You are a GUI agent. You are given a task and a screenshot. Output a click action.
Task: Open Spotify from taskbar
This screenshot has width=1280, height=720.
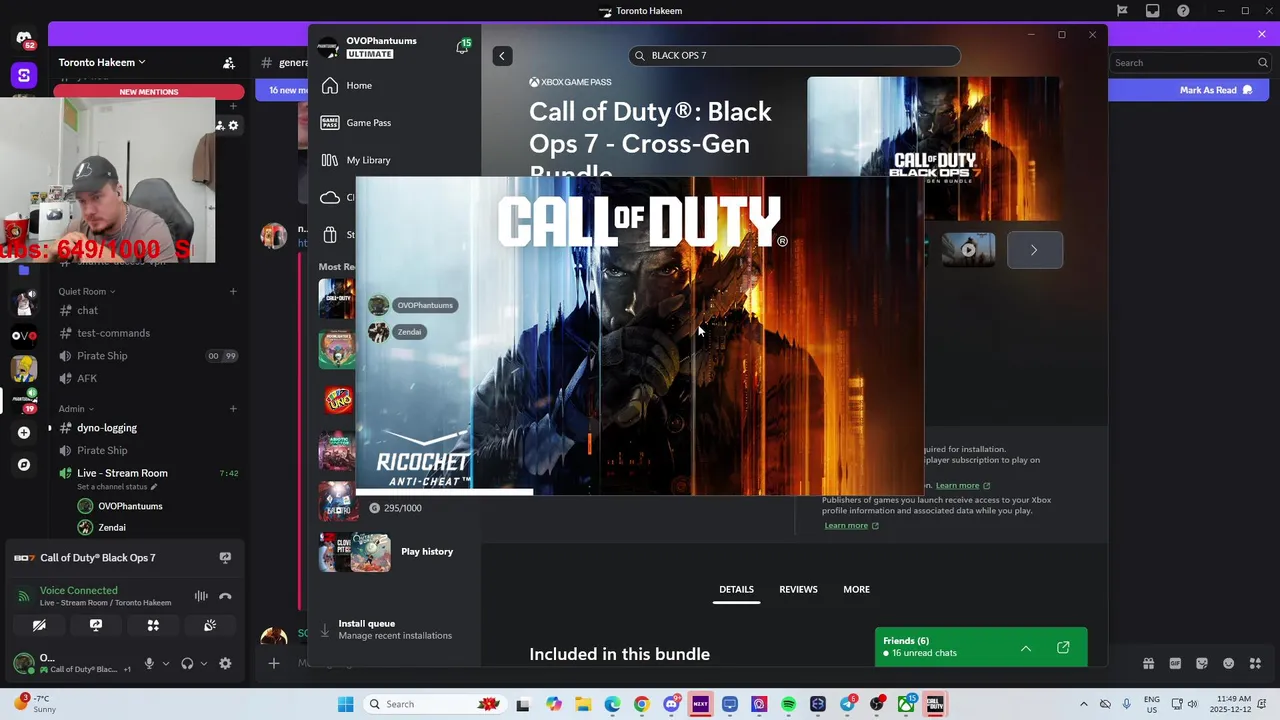pos(788,704)
